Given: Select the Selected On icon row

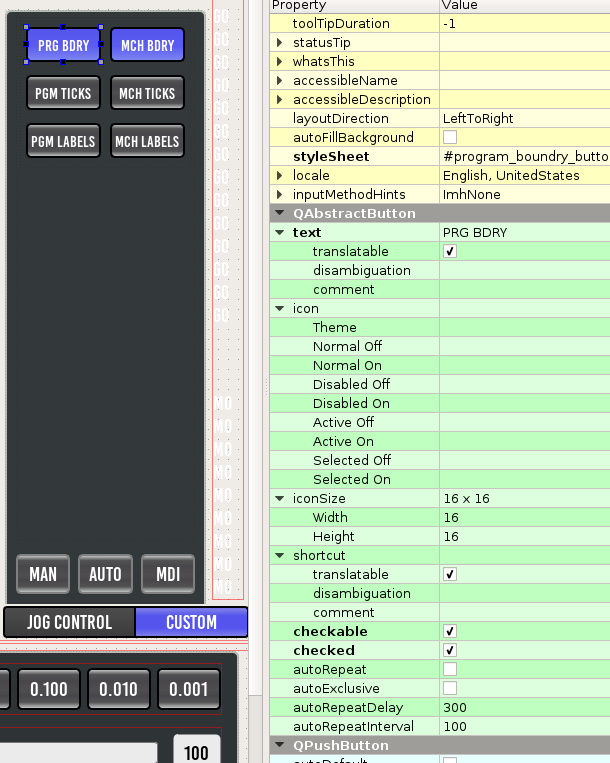Looking at the screenshot, I should click(440, 479).
